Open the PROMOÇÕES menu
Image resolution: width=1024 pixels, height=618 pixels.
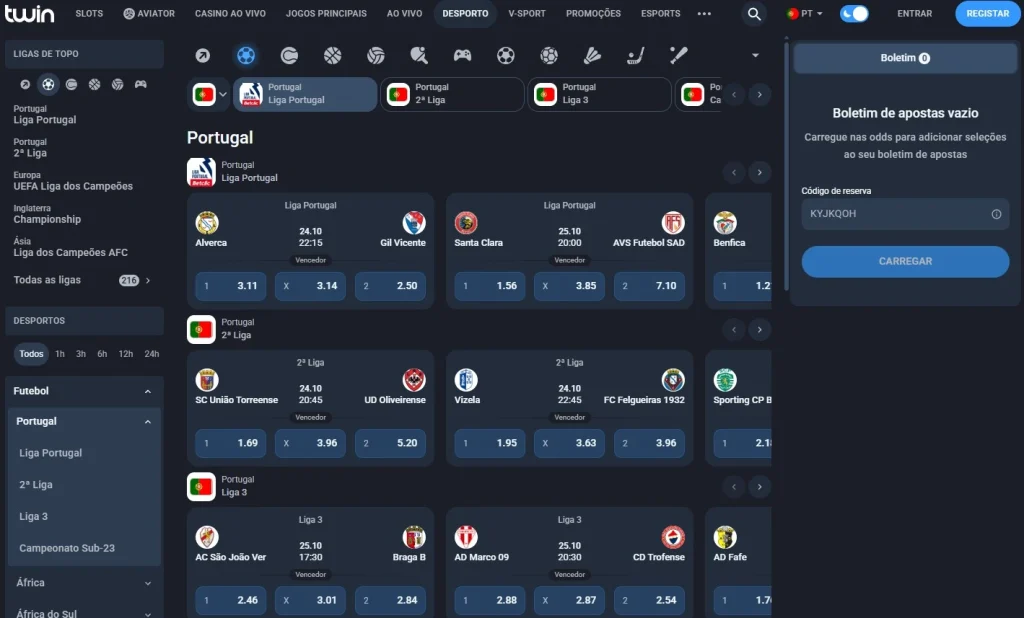[x=593, y=14]
